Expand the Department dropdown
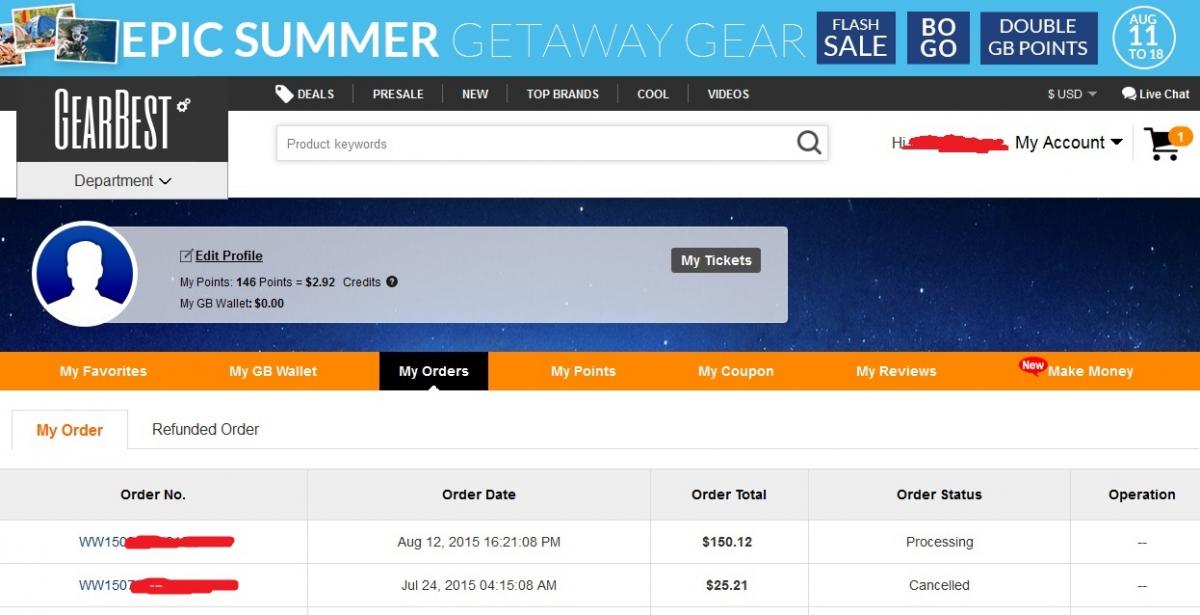The width and height of the screenshot is (1200, 615). click(x=122, y=181)
